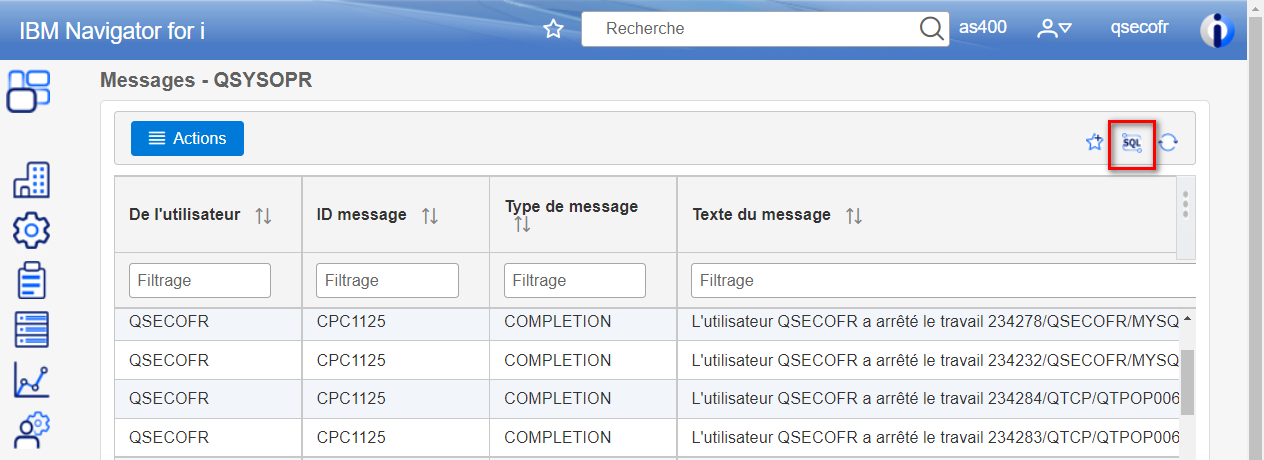This screenshot has width=1264, height=460.
Task: Open column options three-dot handle
Action: (x=1185, y=203)
